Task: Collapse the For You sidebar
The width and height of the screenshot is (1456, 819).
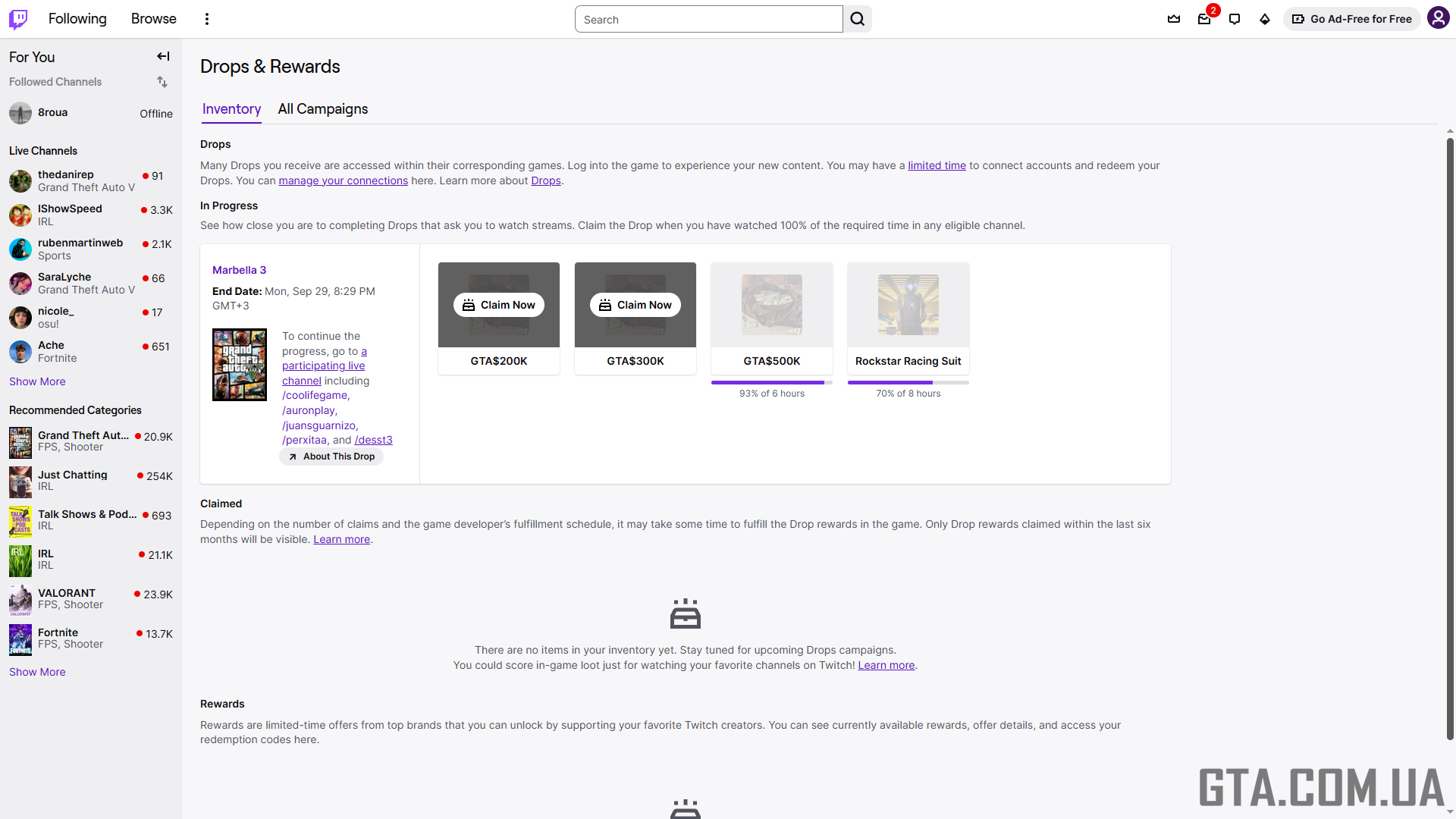Action: click(163, 57)
